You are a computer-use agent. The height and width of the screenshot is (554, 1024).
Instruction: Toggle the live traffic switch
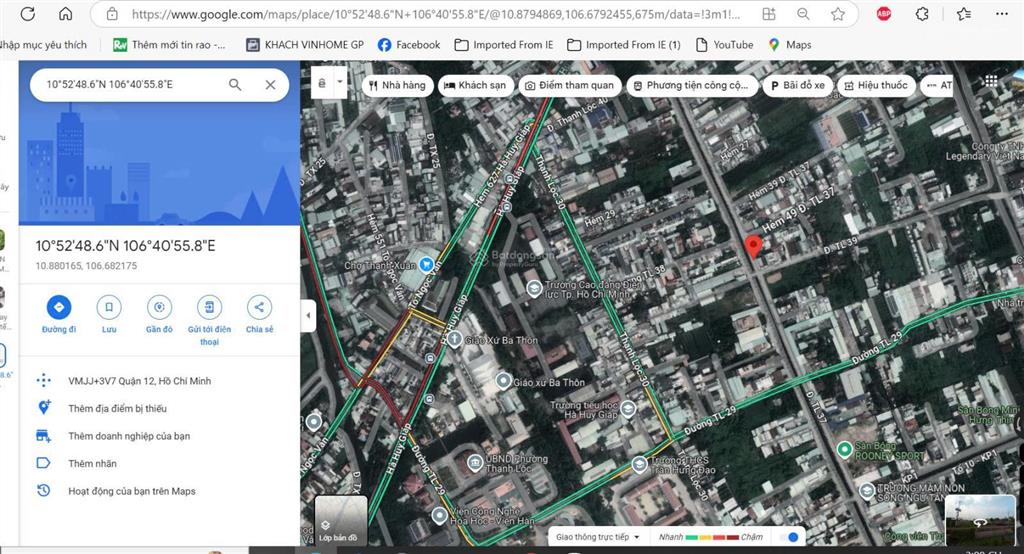click(789, 537)
